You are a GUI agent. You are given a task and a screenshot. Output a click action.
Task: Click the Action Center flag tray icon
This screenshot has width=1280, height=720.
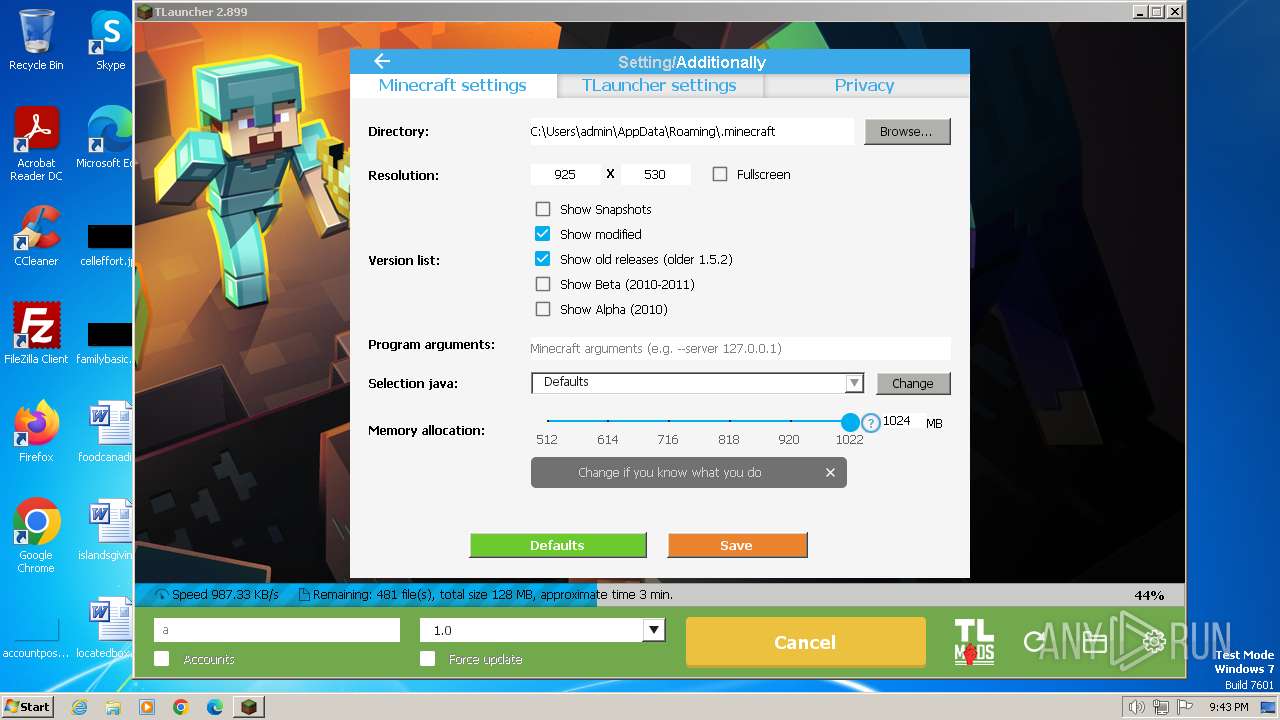[x=1186, y=707]
